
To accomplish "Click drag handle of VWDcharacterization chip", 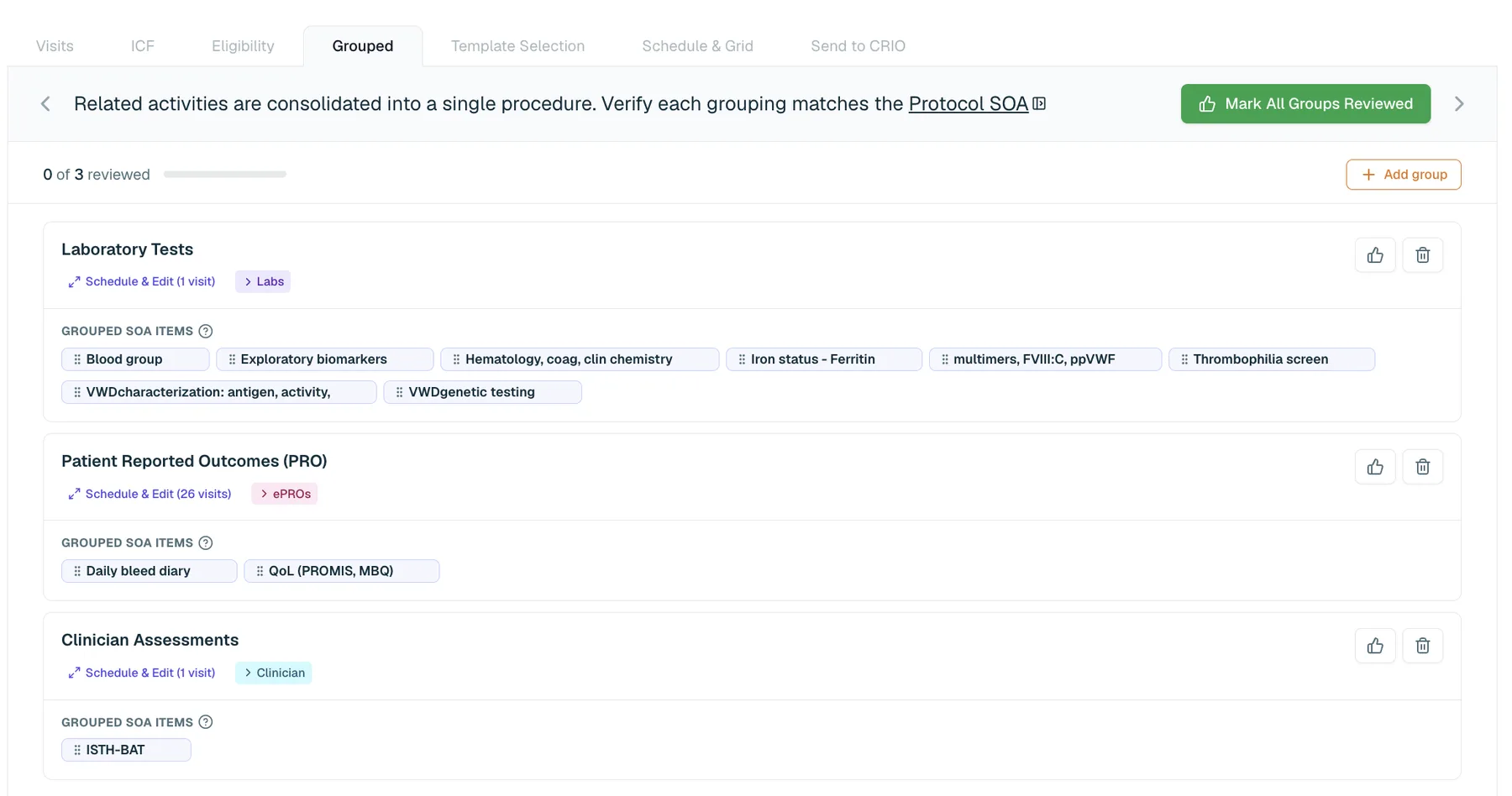I will tap(77, 392).
